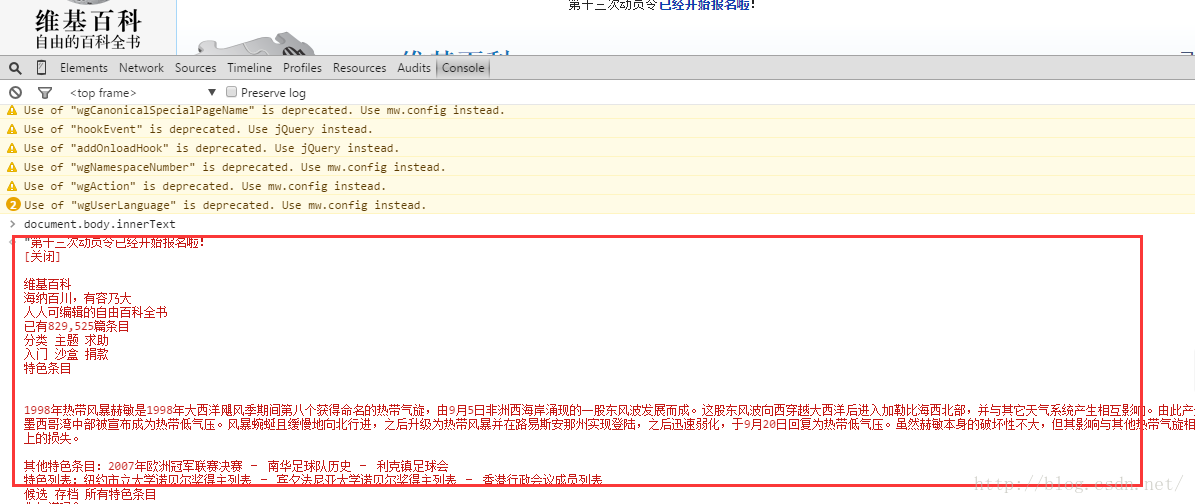
Task: Enable the Preserve log checkbox
Action: tap(232, 92)
